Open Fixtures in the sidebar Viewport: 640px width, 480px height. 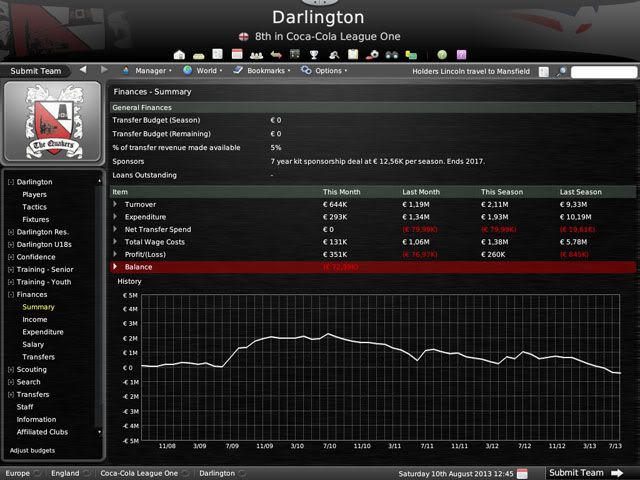pyautogui.click(x=36, y=220)
